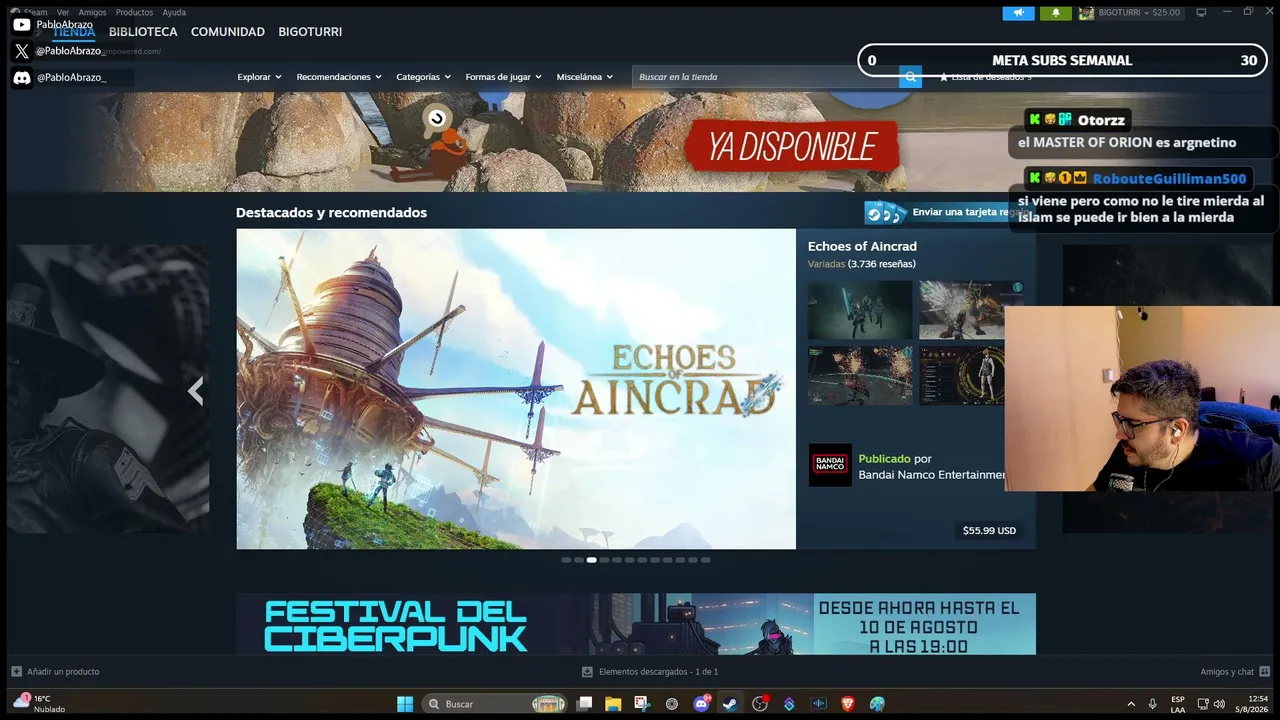1280x720 pixels.
Task: Open Snipping Tool from taskbar
Action: click(x=642, y=704)
